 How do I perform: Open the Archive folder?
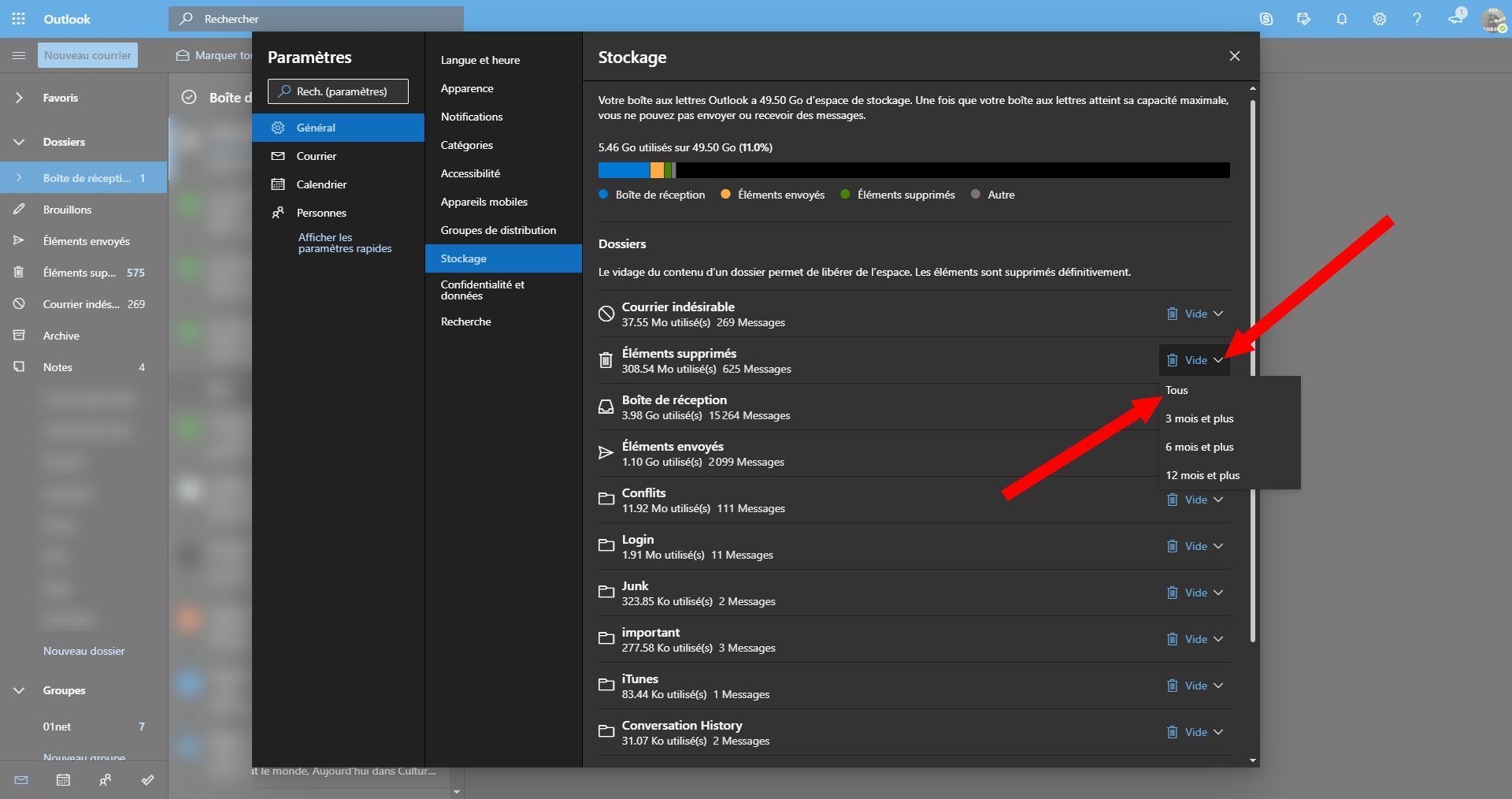point(83,336)
